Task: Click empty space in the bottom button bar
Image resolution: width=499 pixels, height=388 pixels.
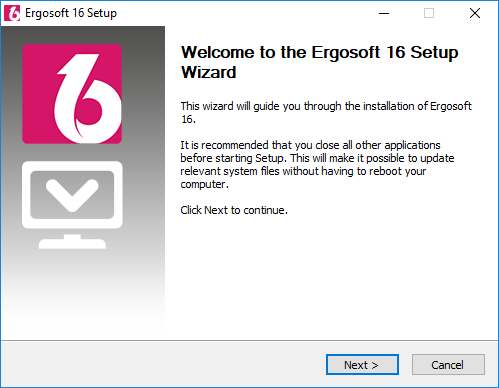Action: (x=160, y=364)
